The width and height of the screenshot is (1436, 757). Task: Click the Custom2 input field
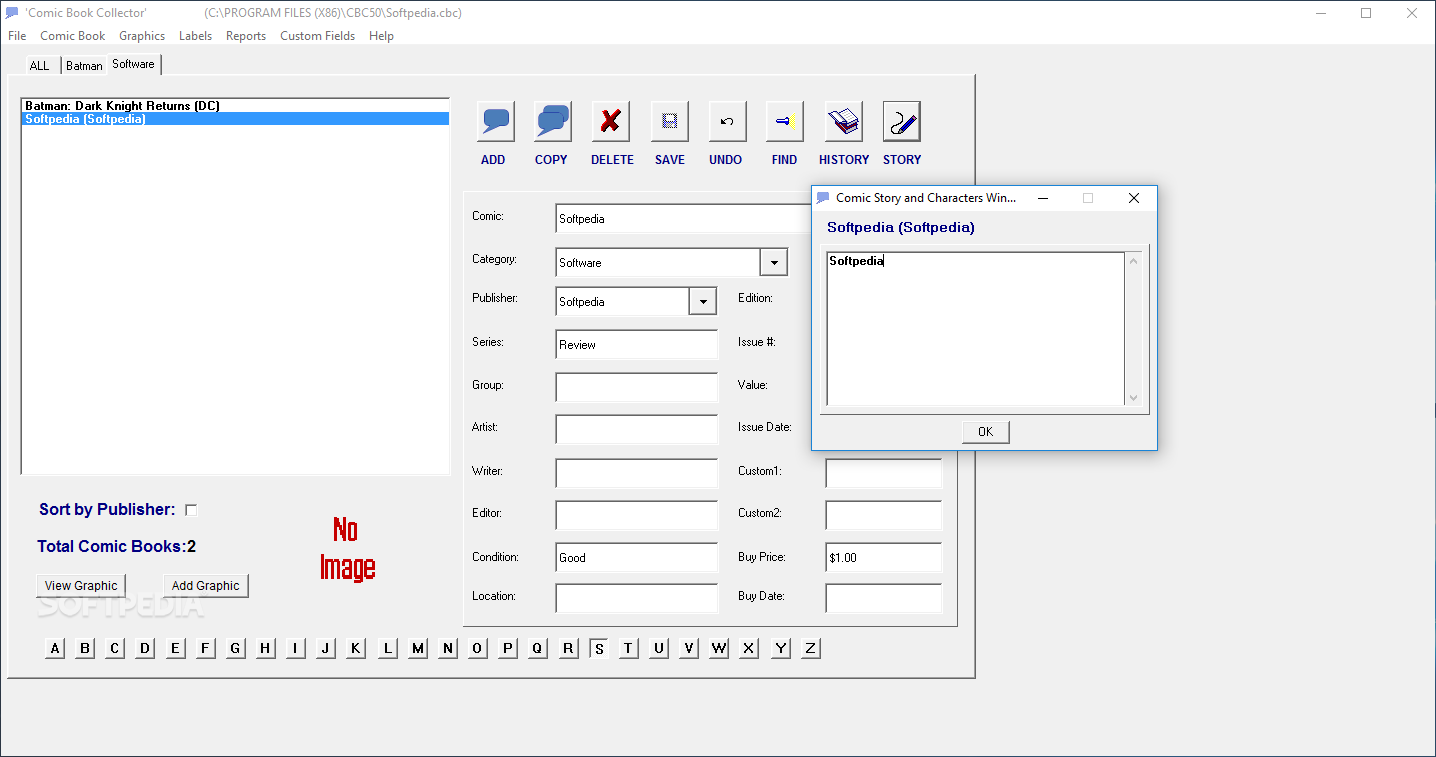click(x=884, y=515)
